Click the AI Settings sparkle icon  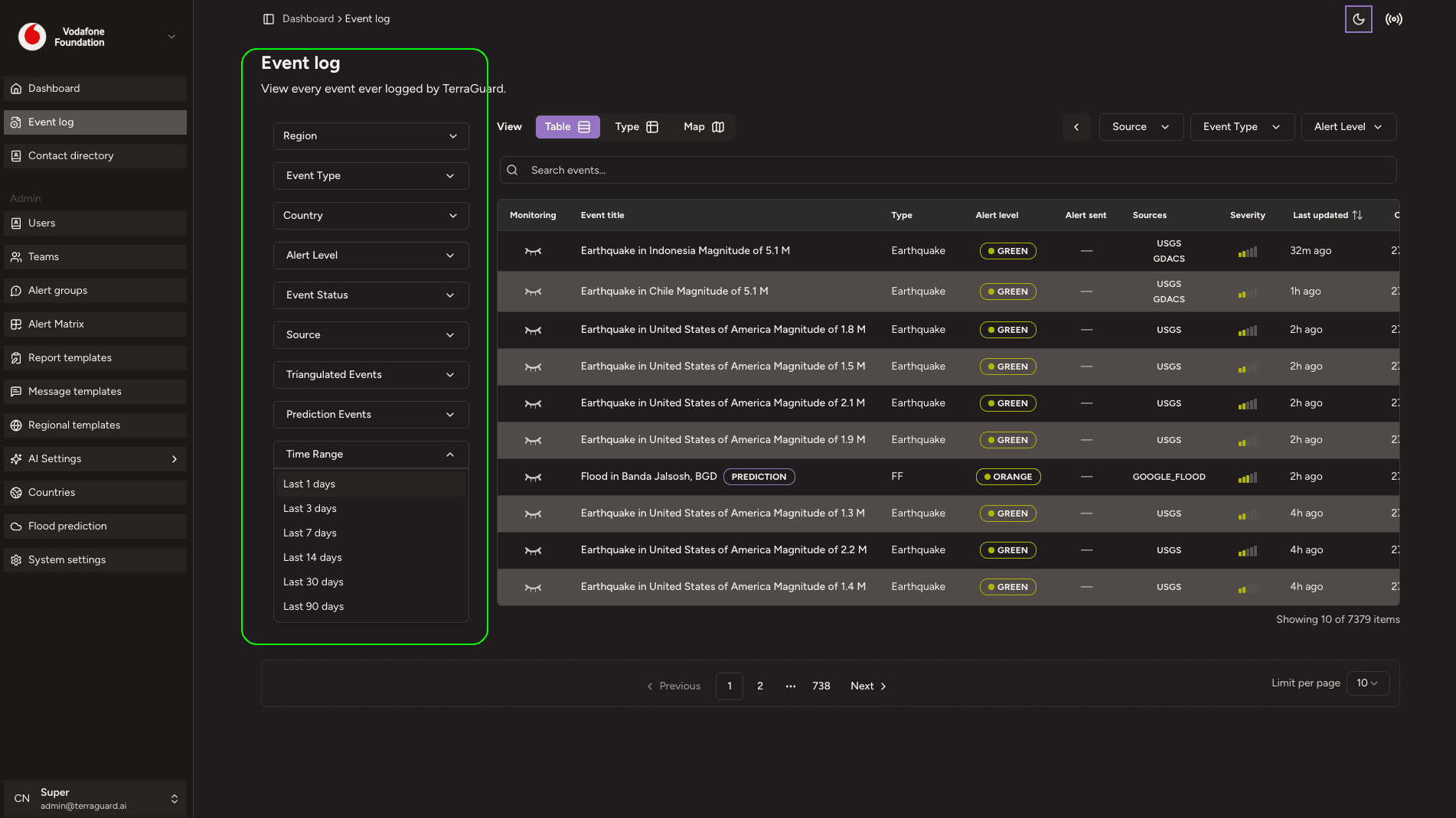16,459
